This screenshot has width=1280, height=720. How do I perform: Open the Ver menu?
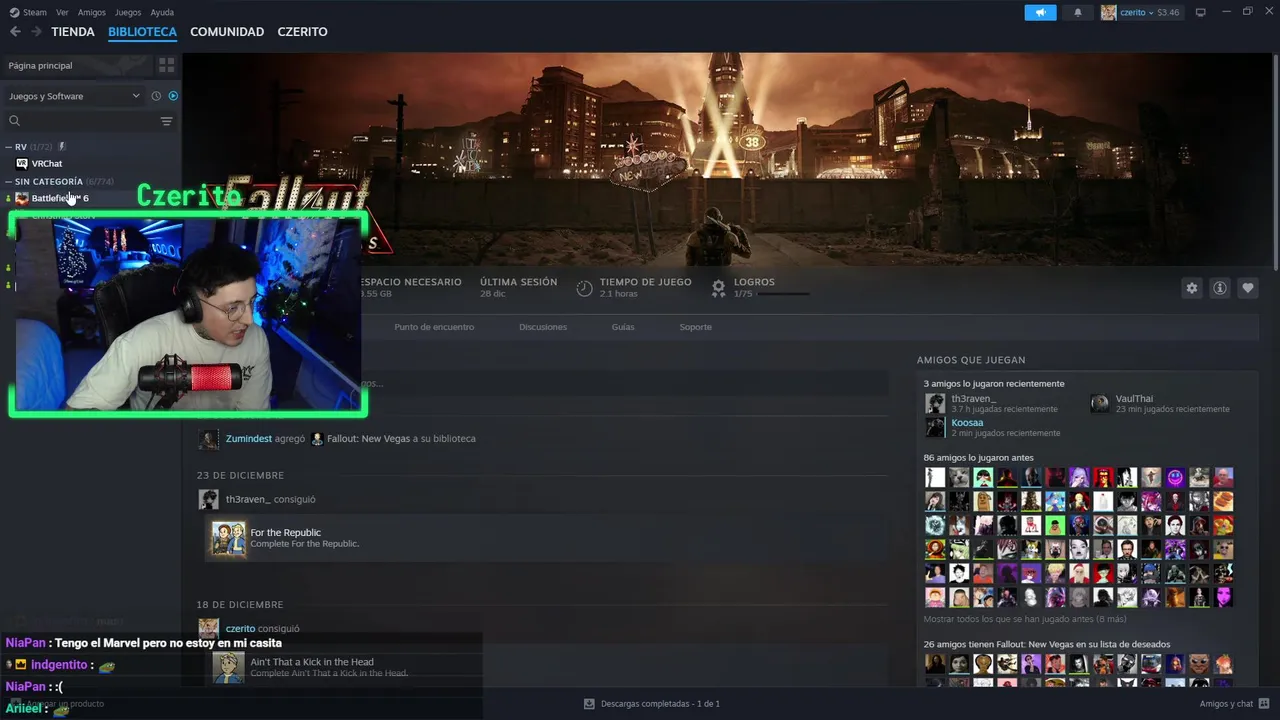(x=62, y=12)
